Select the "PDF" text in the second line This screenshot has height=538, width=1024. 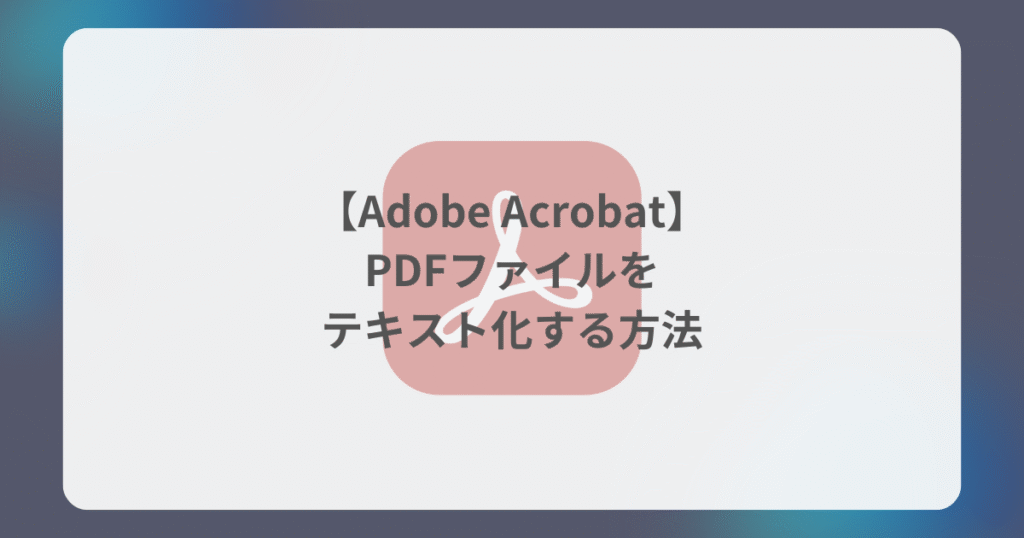406,271
